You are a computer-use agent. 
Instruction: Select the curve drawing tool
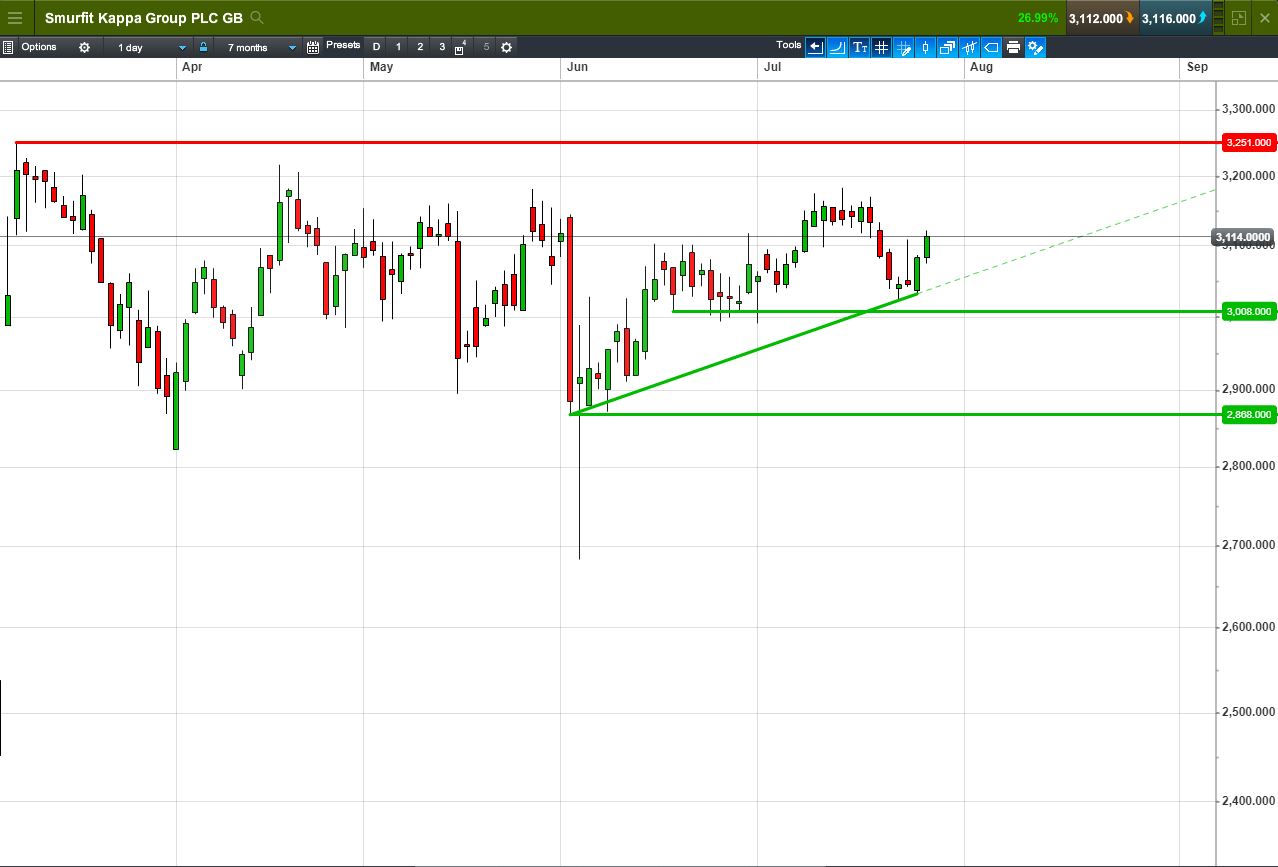pyautogui.click(x=837, y=47)
